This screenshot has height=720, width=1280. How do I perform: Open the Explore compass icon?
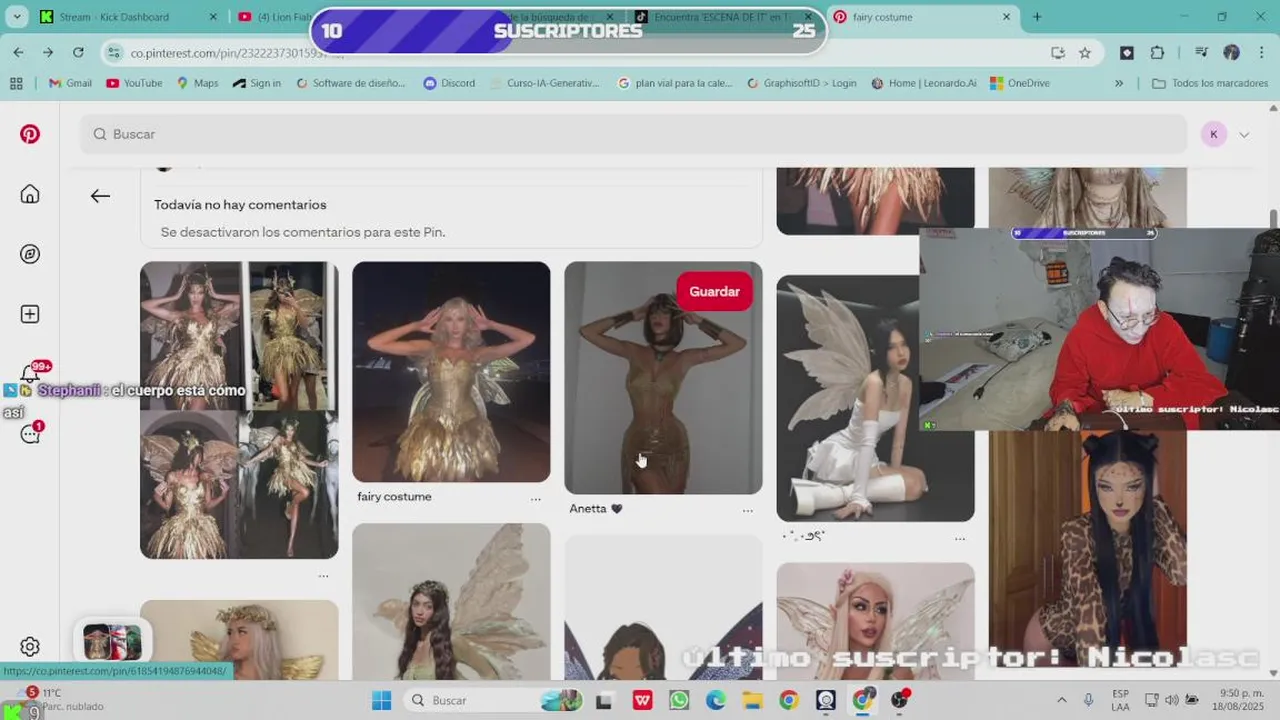tap(30, 254)
